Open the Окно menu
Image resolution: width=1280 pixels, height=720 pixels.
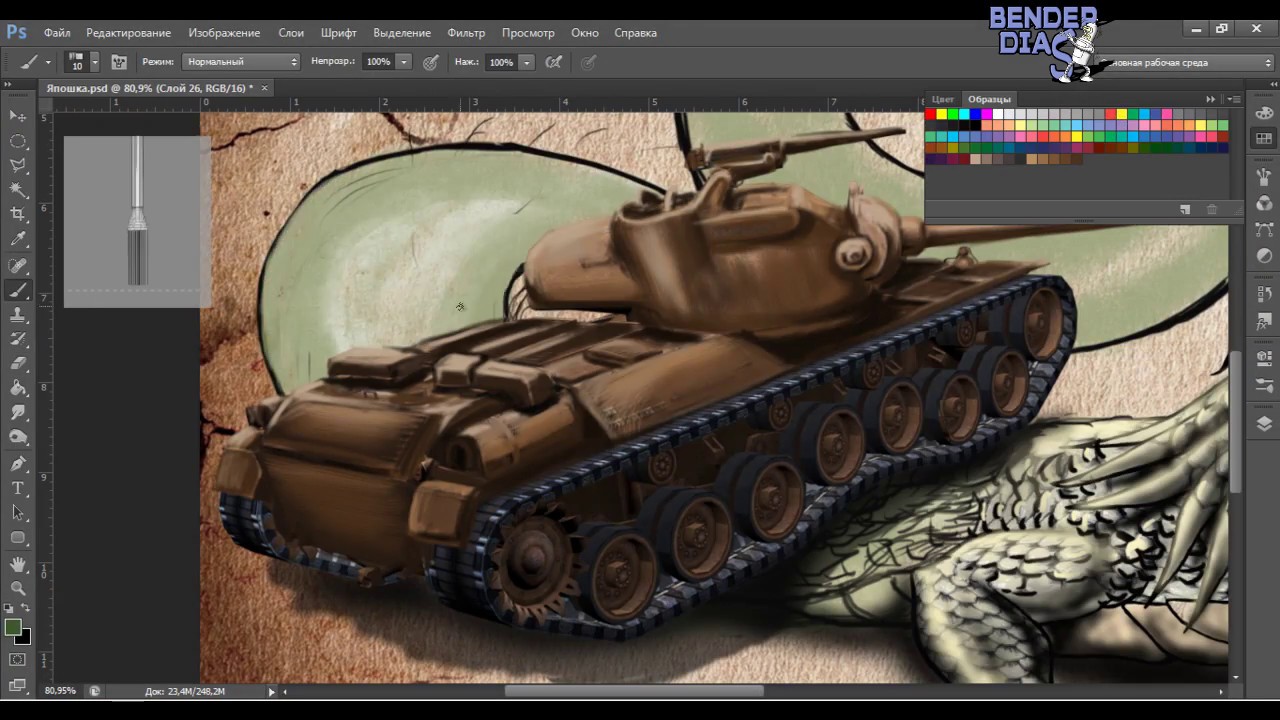pyautogui.click(x=585, y=33)
